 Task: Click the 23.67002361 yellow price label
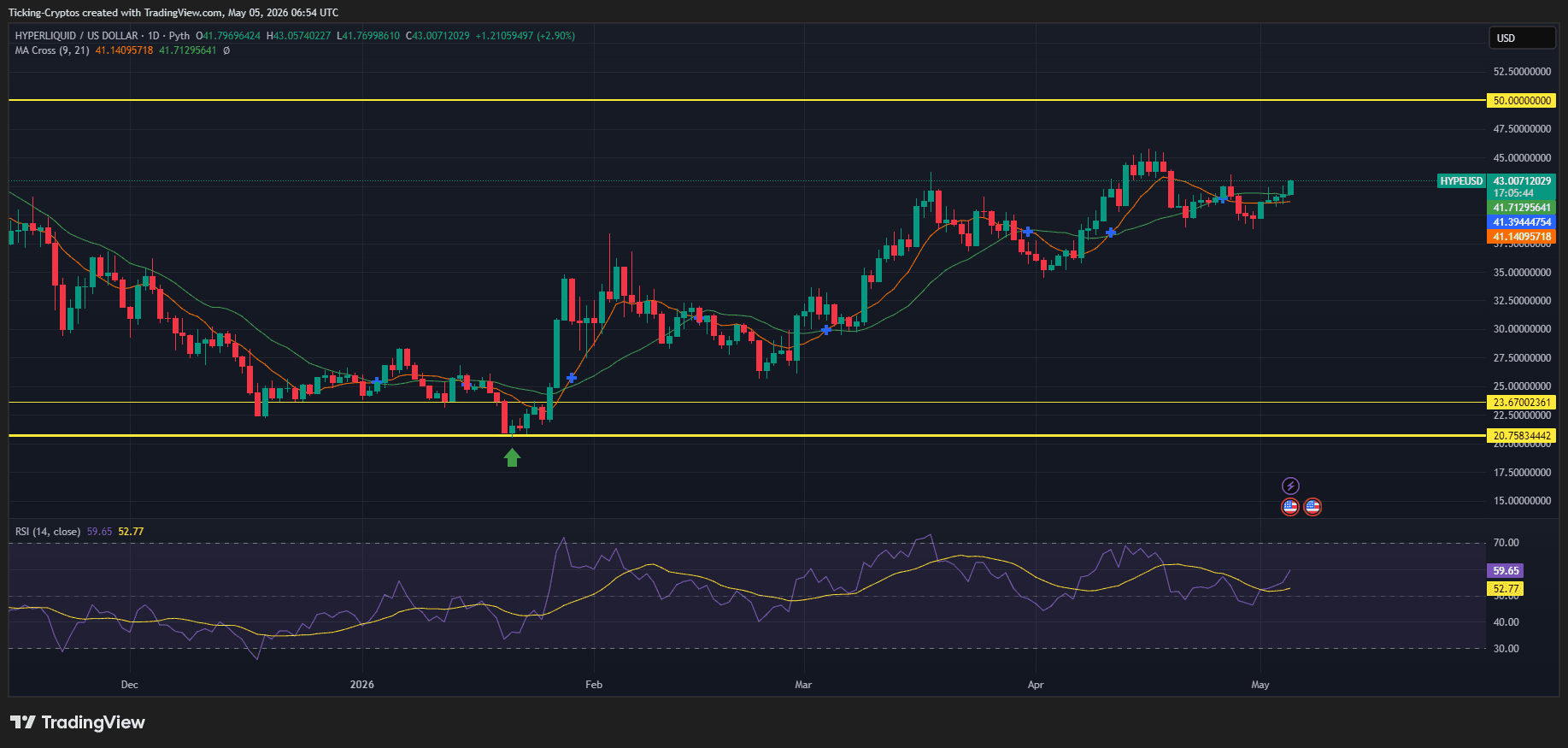(1522, 403)
